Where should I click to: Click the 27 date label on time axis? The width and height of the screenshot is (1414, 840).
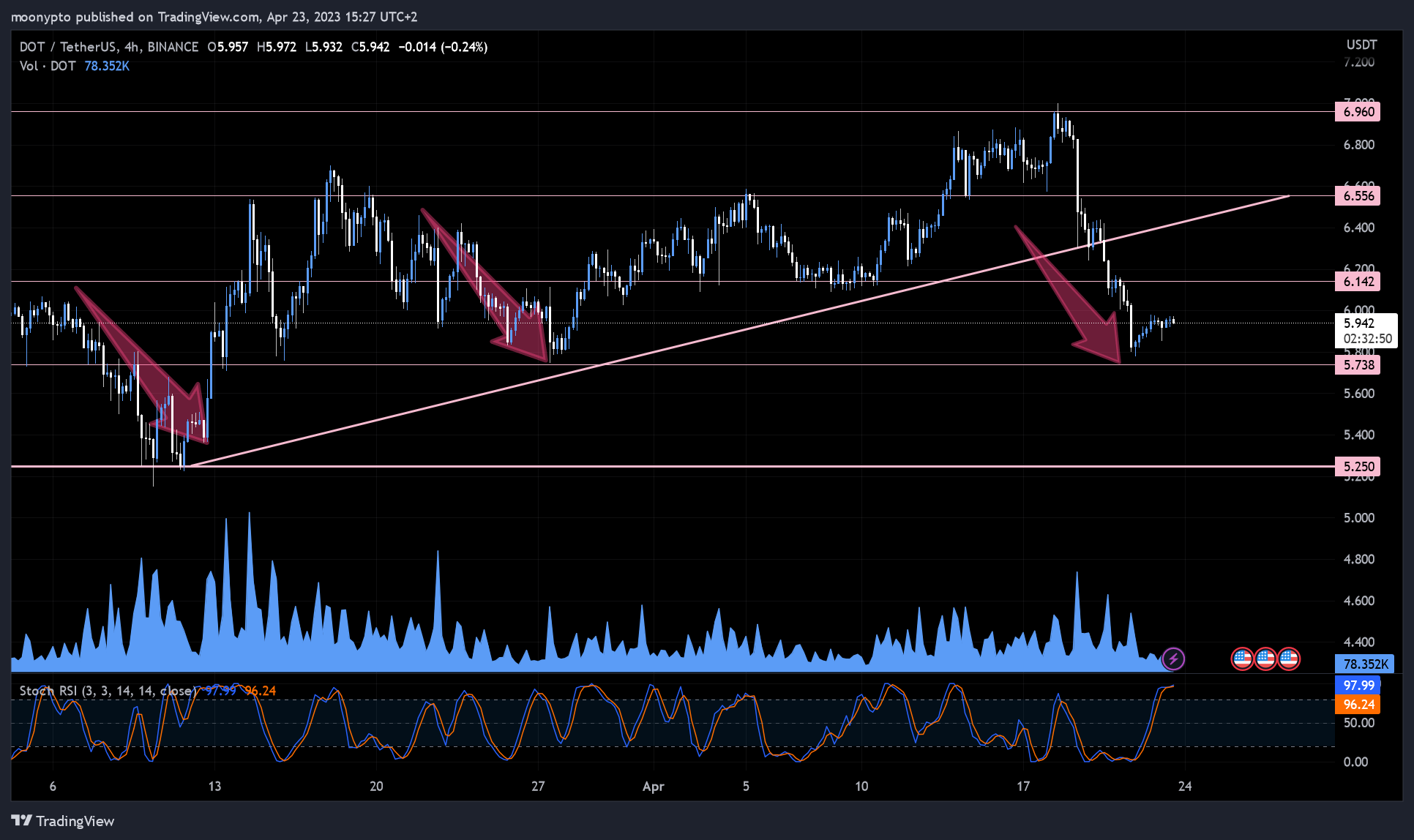(x=538, y=787)
